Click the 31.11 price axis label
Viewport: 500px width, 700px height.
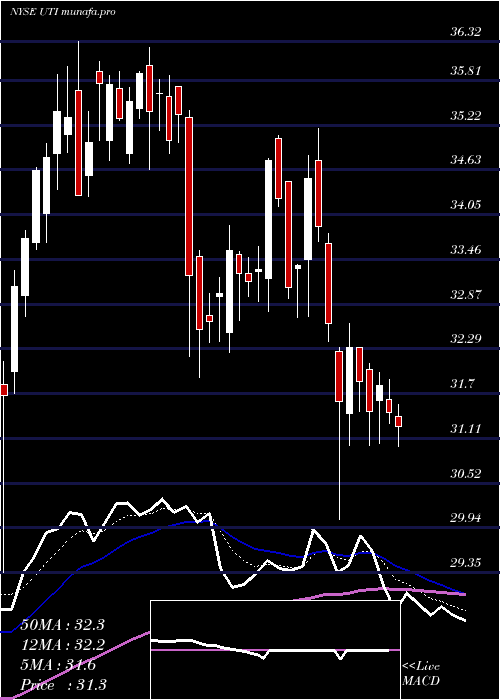coord(466,429)
